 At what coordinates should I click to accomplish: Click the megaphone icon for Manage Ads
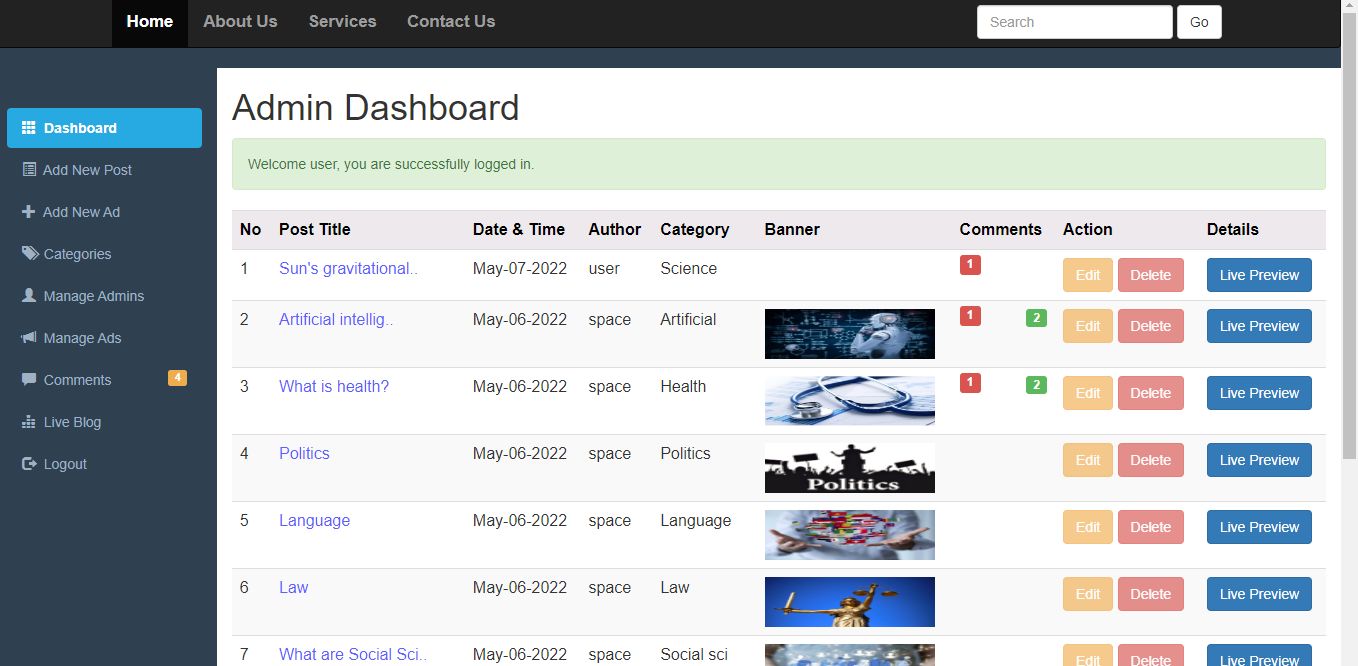[29, 338]
